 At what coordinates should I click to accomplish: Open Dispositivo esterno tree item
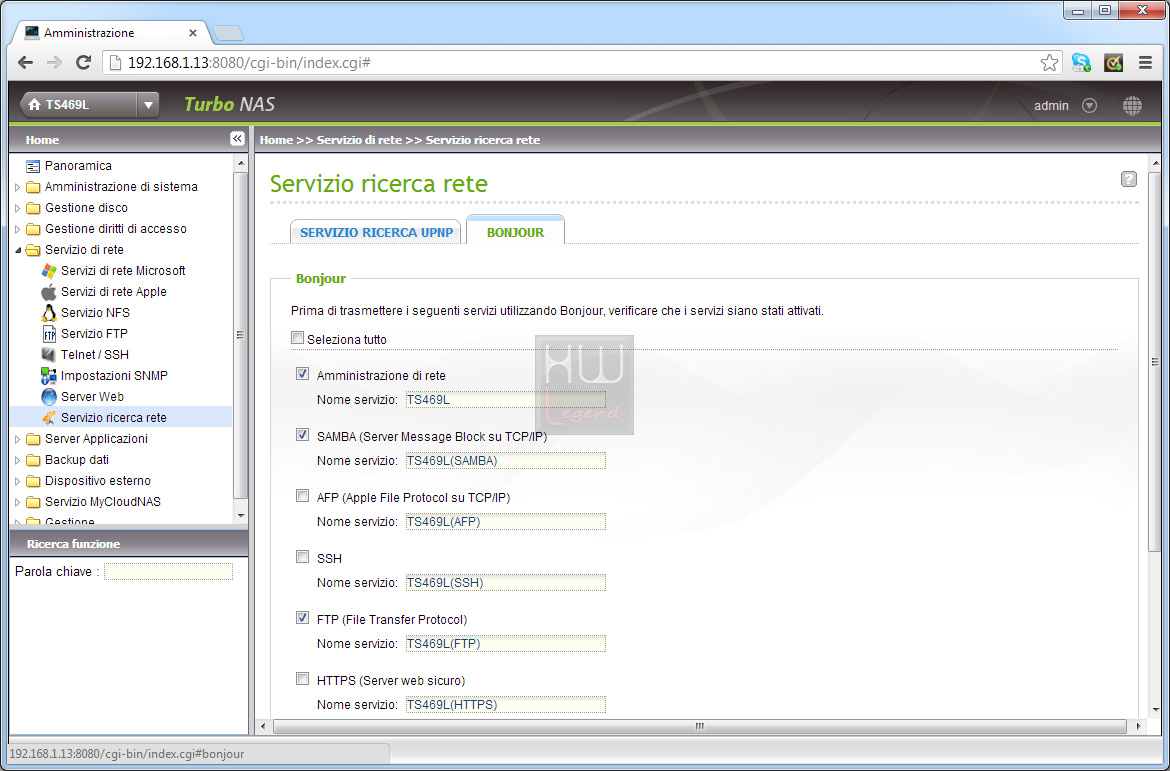coord(98,481)
